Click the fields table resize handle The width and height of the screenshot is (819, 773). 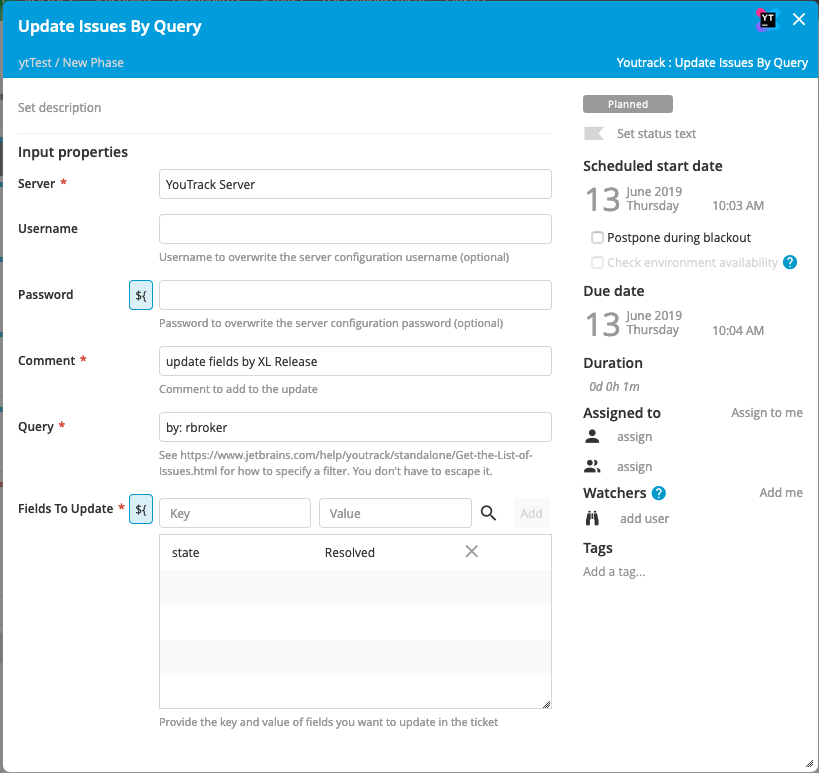tap(546, 705)
